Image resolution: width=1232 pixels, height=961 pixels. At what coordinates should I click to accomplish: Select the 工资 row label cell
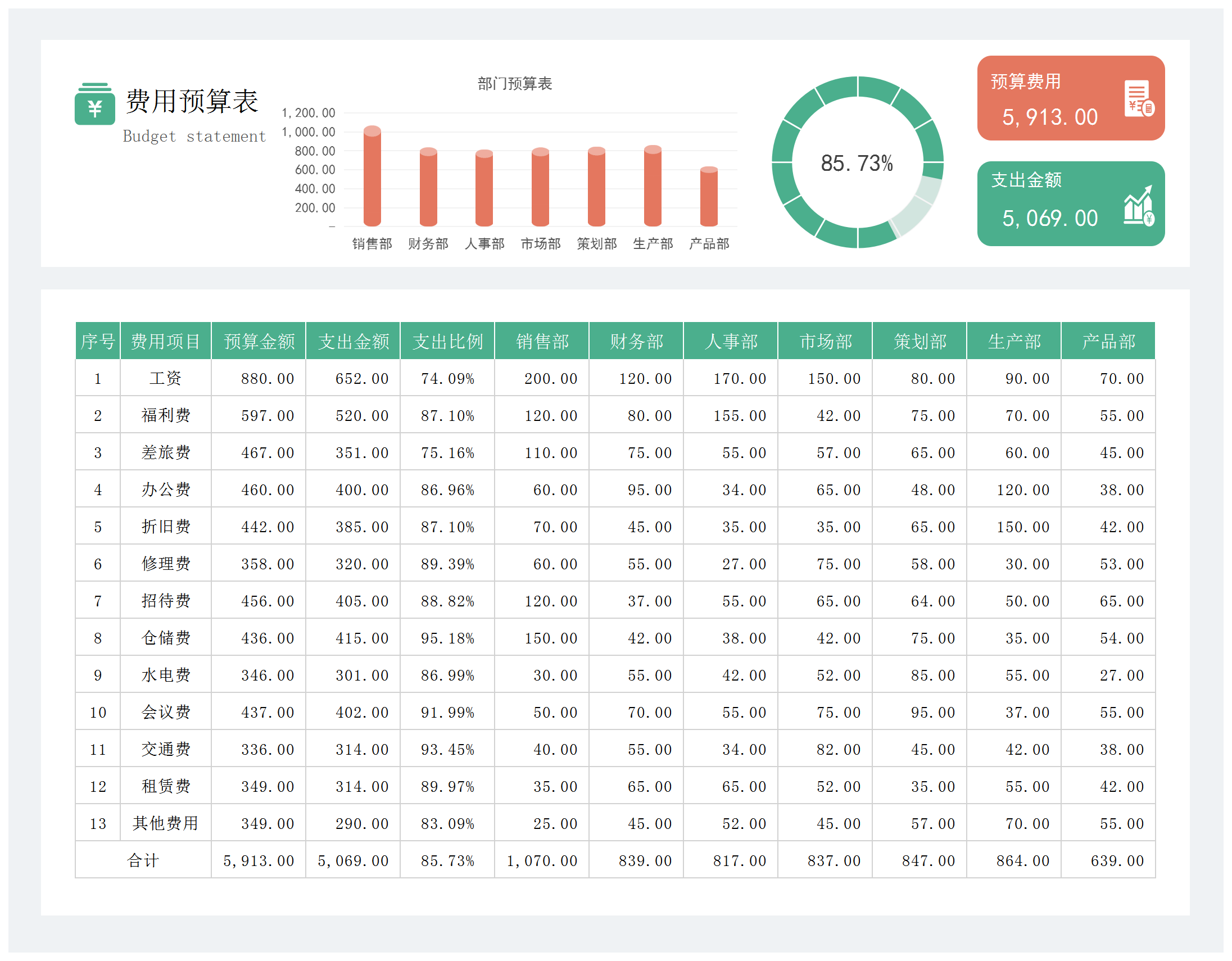165,378
